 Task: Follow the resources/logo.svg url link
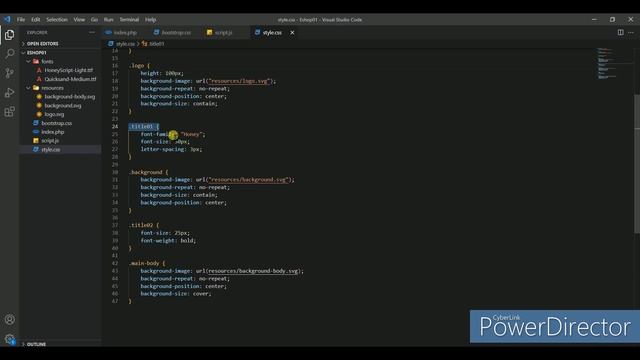pyautogui.click(x=238, y=81)
